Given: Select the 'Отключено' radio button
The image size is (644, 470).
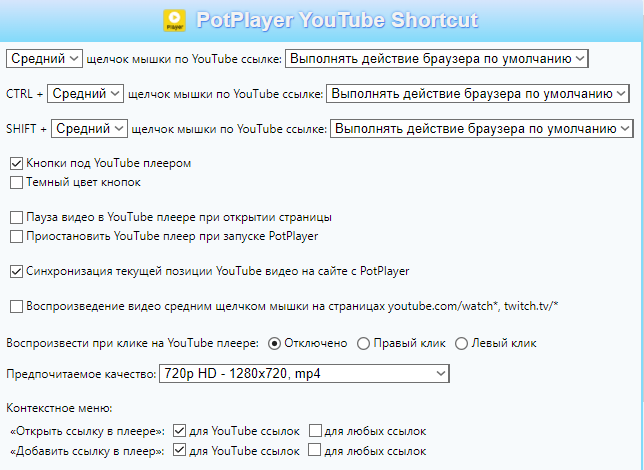Looking at the screenshot, I should pos(274,343).
